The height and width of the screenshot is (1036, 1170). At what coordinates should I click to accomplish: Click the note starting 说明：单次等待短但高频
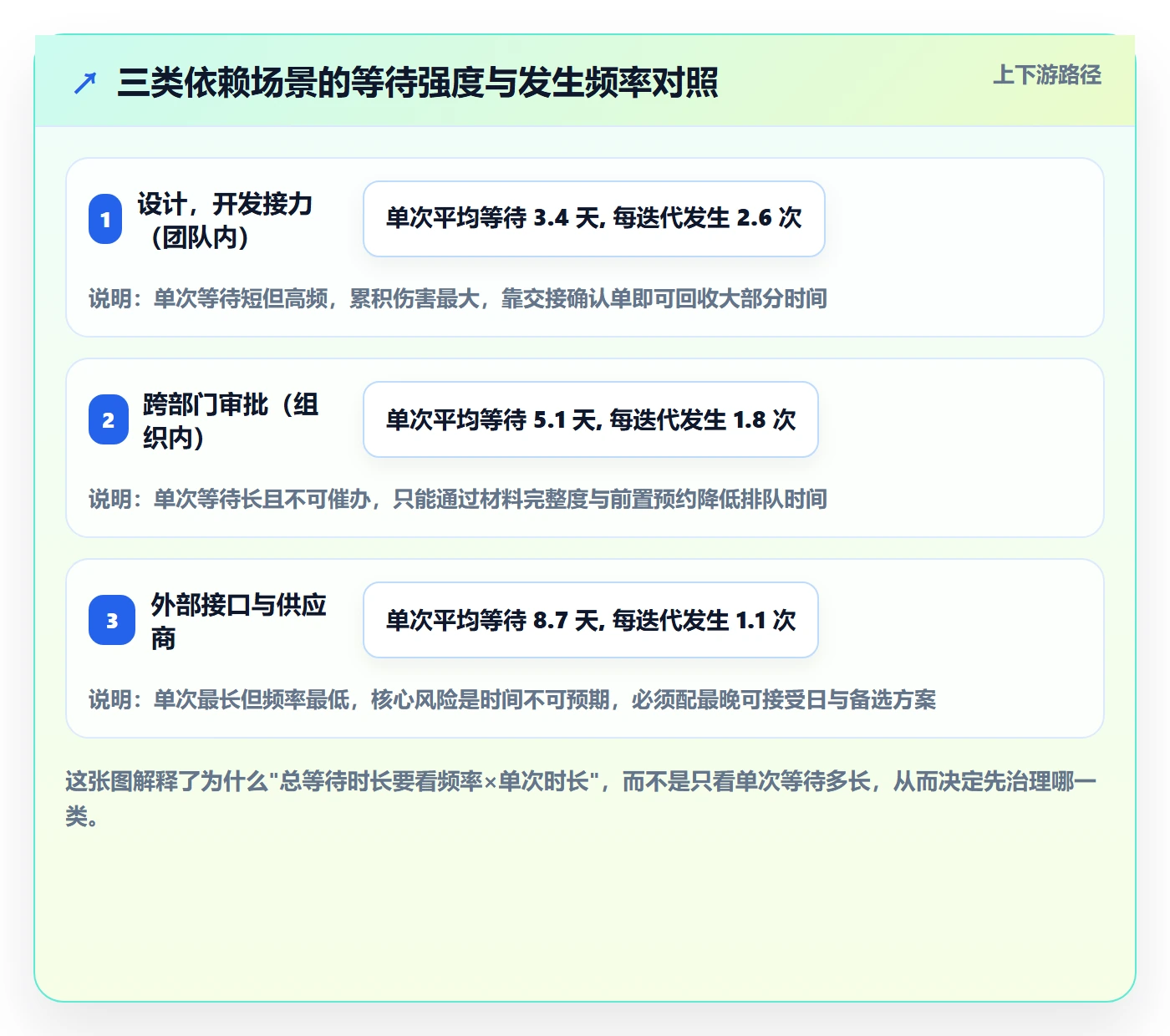point(458,298)
